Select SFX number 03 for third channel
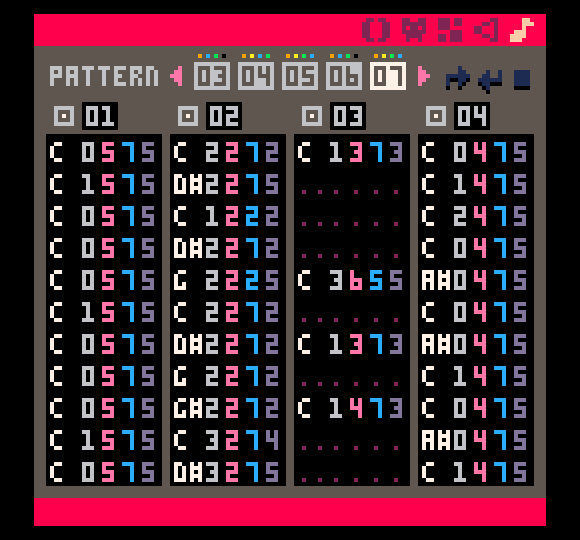The height and width of the screenshot is (540, 580). coord(348,116)
